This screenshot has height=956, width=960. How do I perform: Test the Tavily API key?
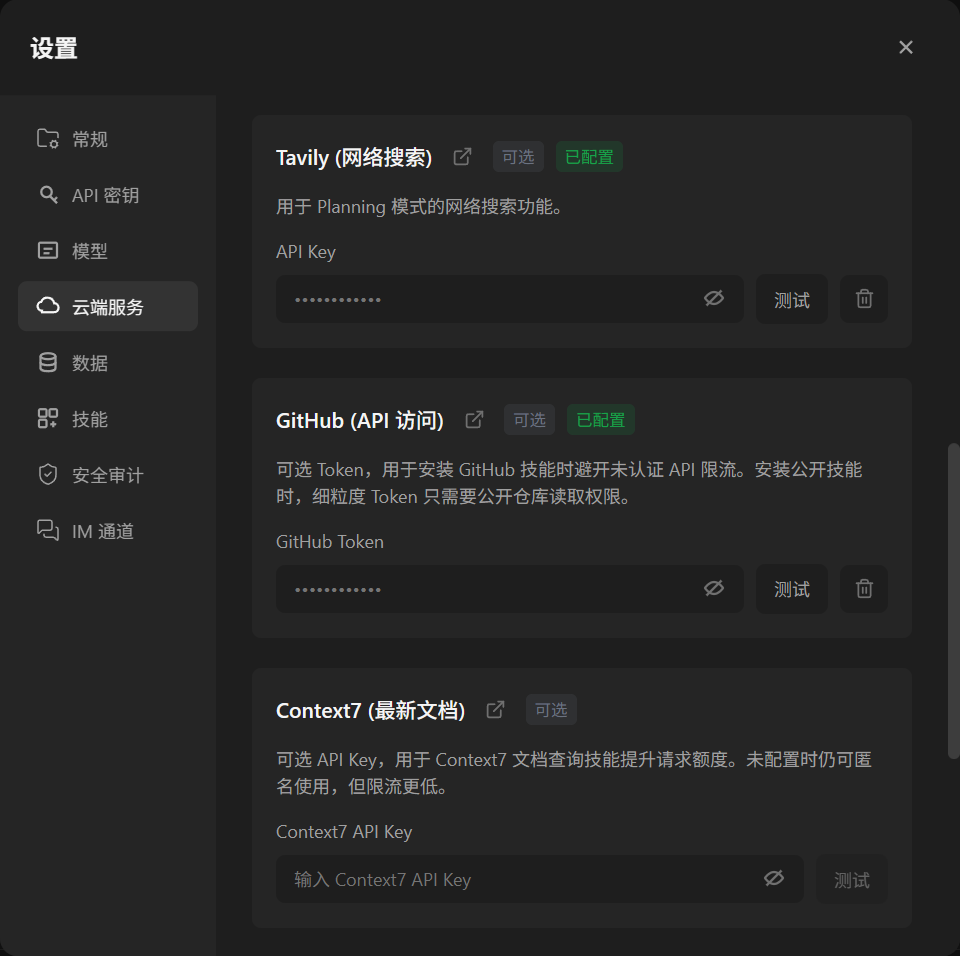point(792,299)
